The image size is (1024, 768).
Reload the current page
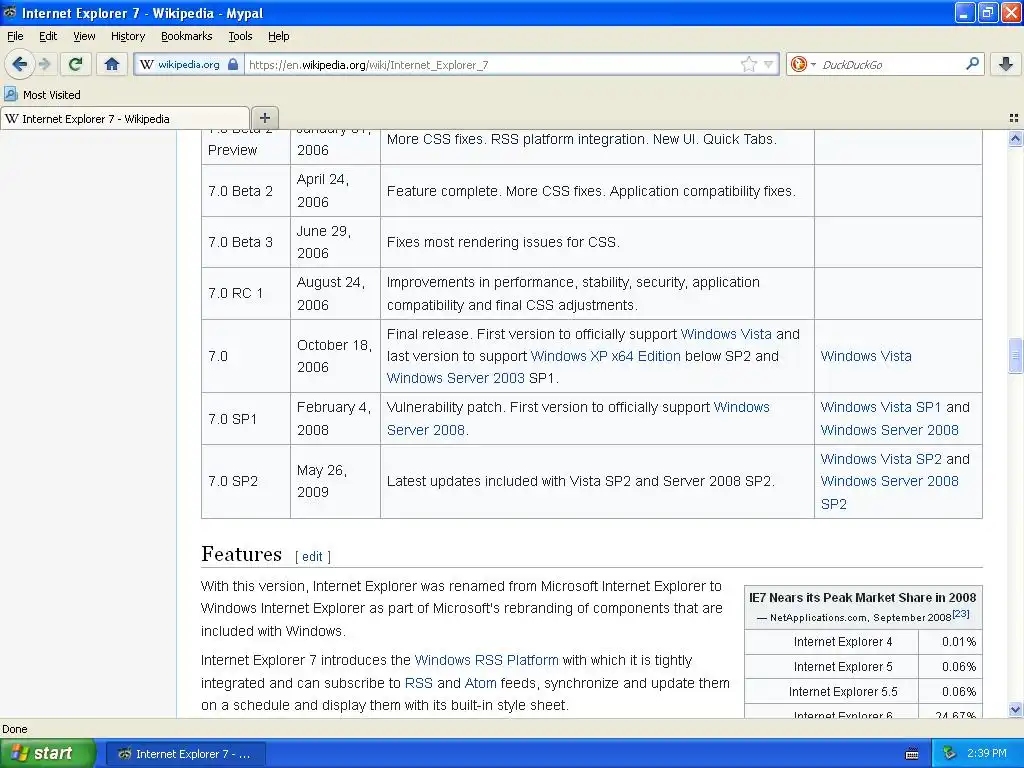coord(76,64)
